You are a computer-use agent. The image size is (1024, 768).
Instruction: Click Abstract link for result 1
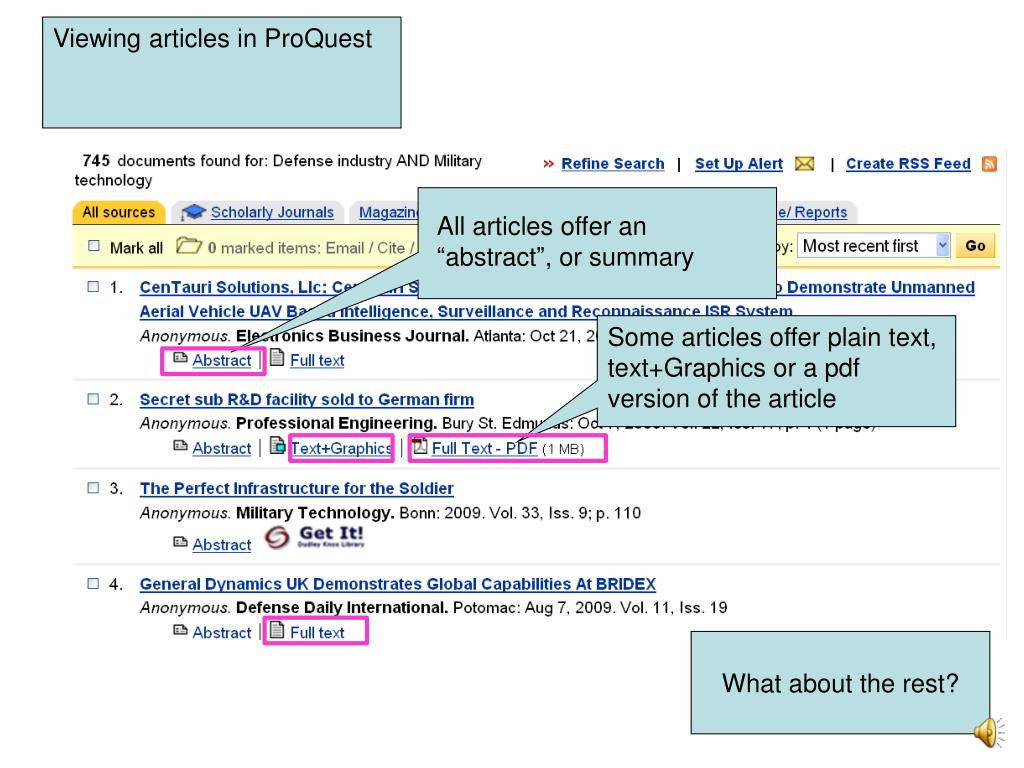[x=221, y=360]
